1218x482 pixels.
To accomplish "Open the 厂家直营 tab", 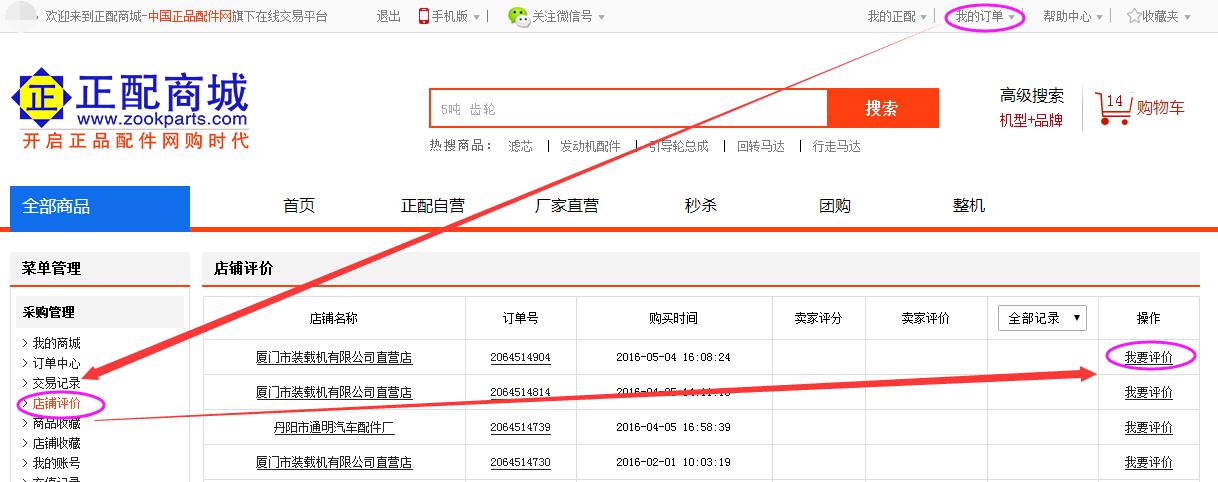I will [x=567, y=206].
